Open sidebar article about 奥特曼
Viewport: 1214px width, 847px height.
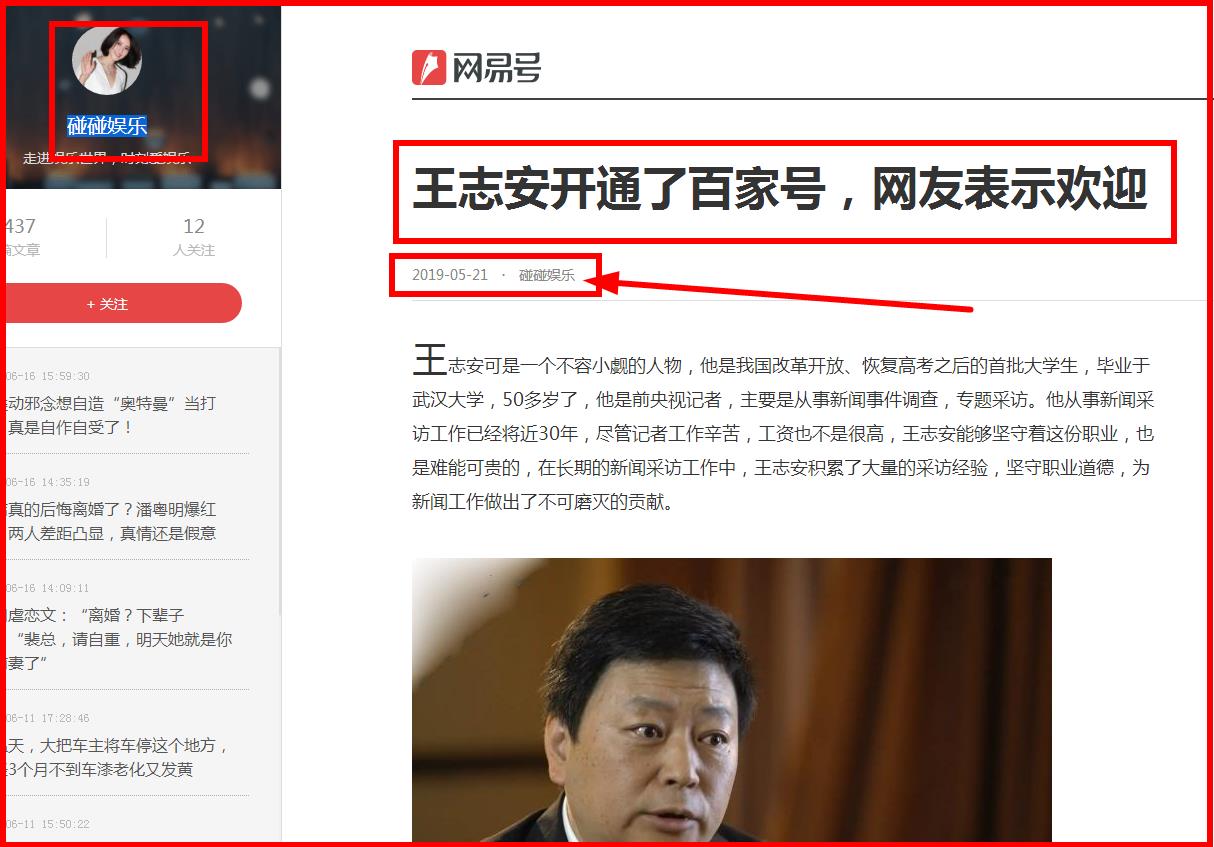pyautogui.click(x=111, y=415)
